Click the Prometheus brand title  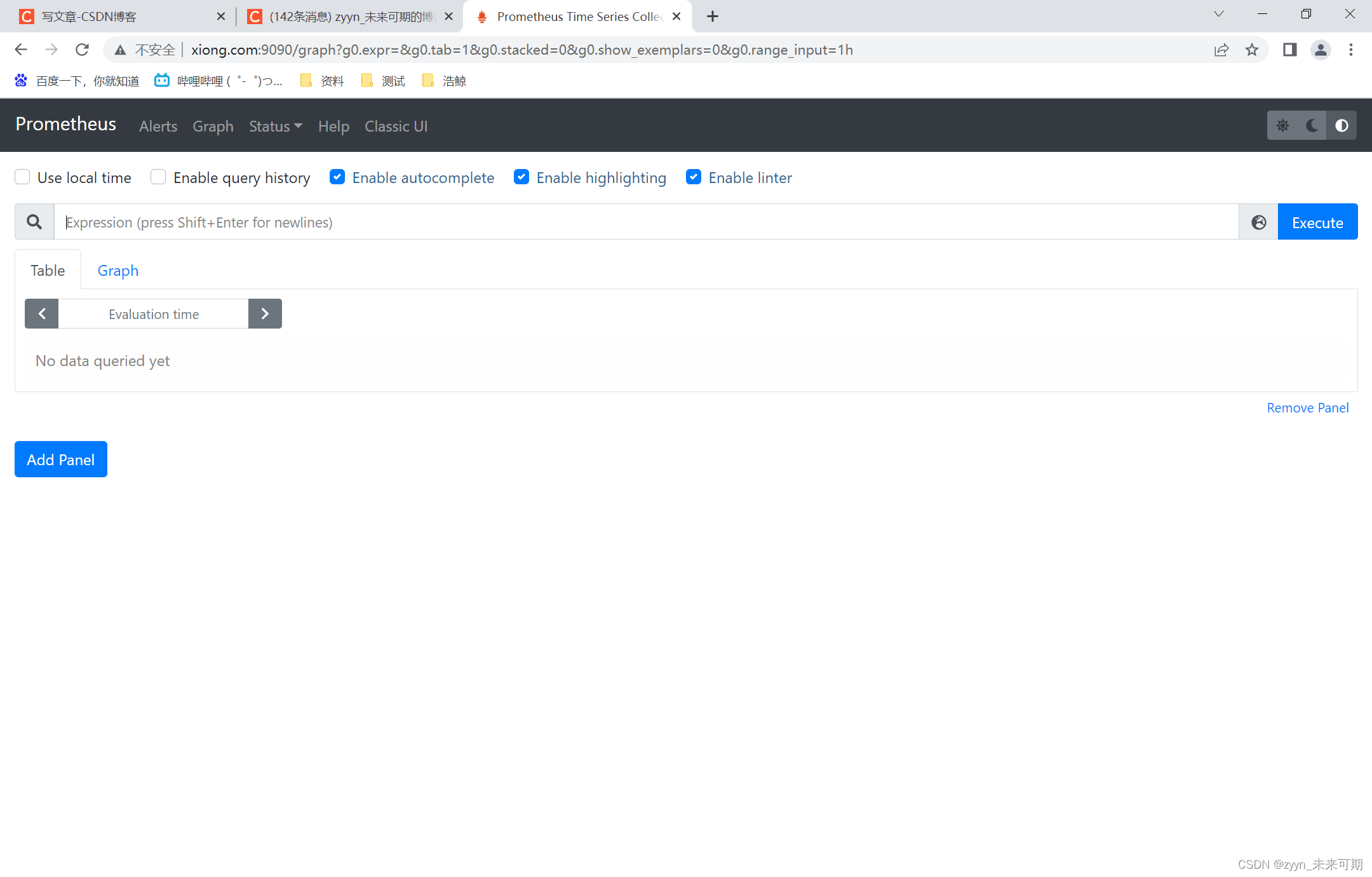[66, 124]
